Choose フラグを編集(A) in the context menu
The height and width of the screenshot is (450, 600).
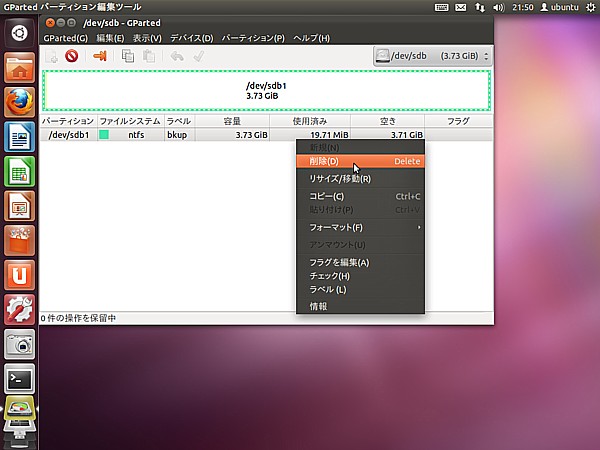tap(360, 262)
